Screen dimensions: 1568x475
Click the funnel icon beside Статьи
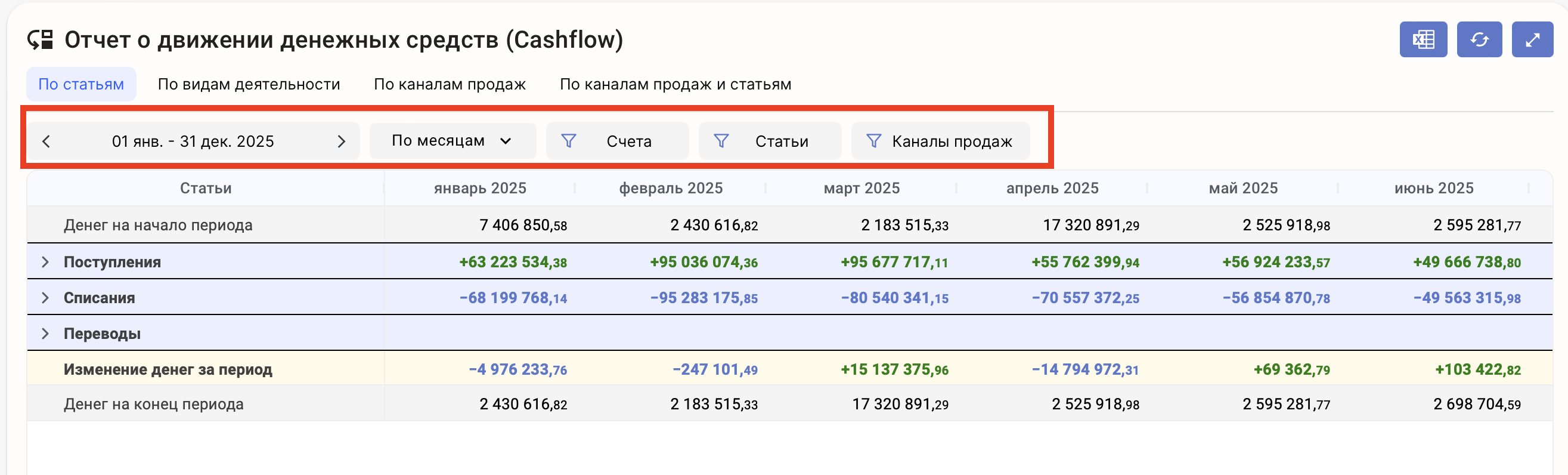point(721,141)
